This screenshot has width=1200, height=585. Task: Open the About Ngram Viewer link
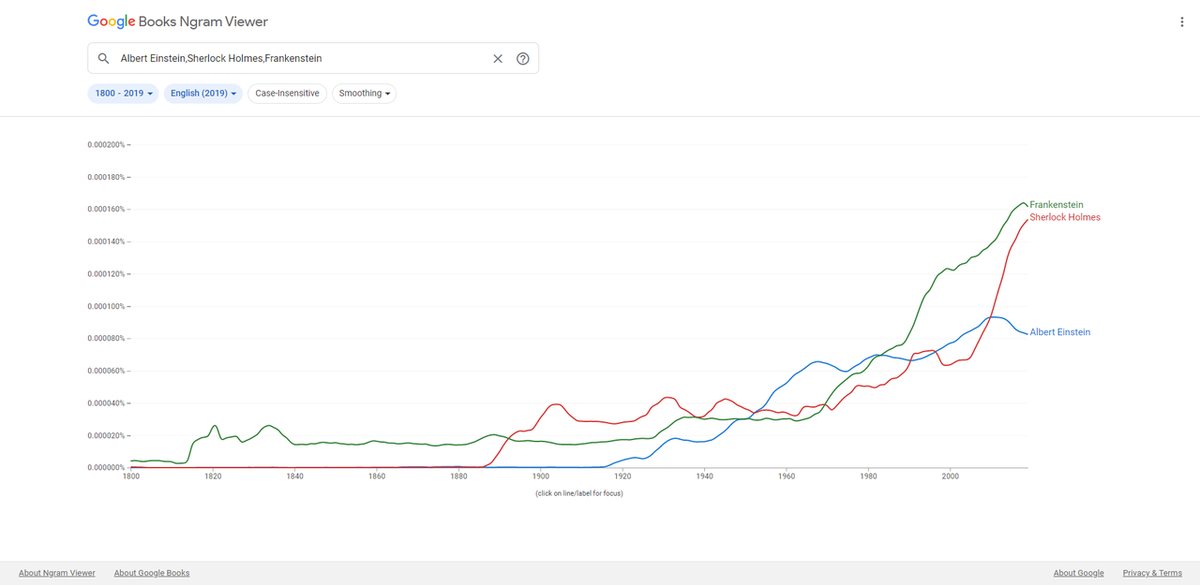coord(57,573)
